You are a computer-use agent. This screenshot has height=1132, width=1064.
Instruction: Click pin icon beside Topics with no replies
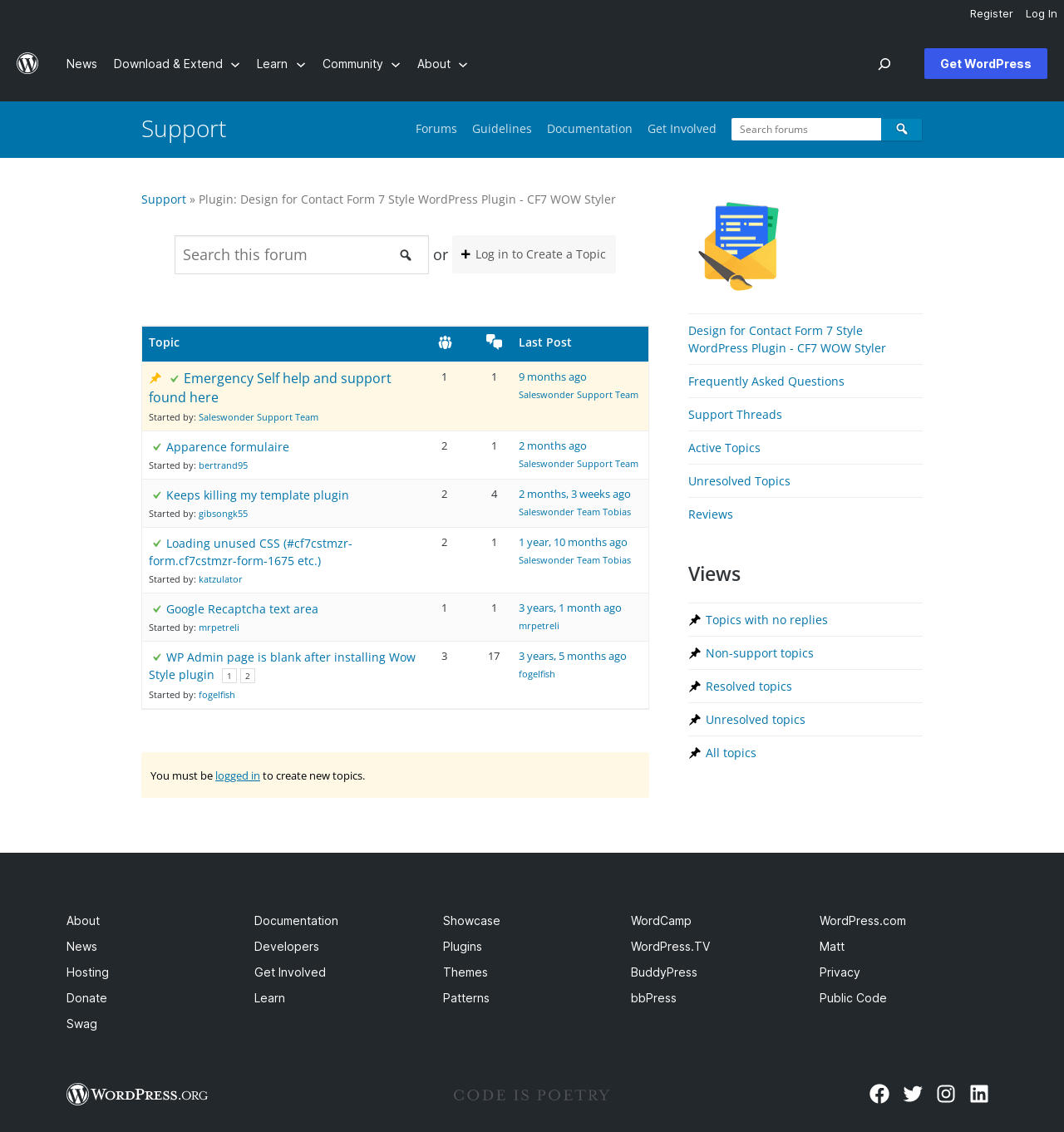coord(695,620)
